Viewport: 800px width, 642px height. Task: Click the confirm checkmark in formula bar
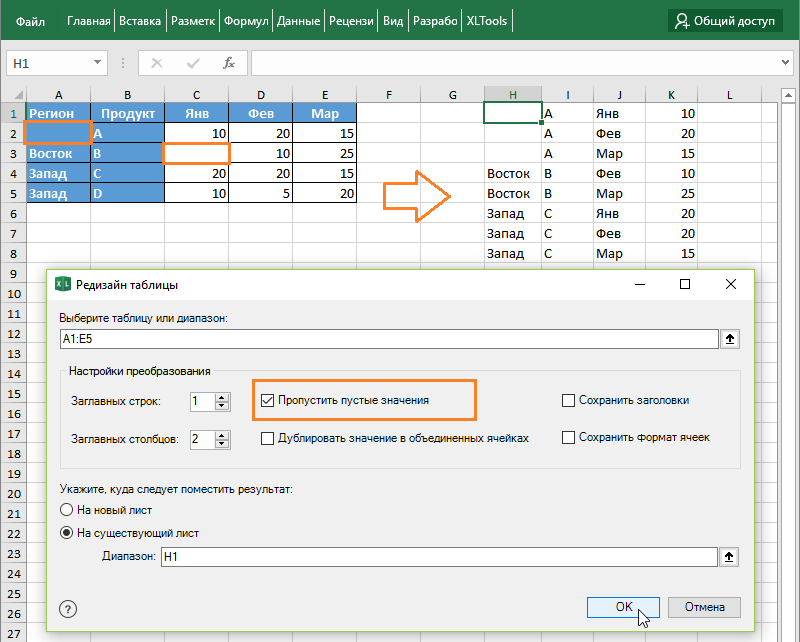tap(192, 63)
